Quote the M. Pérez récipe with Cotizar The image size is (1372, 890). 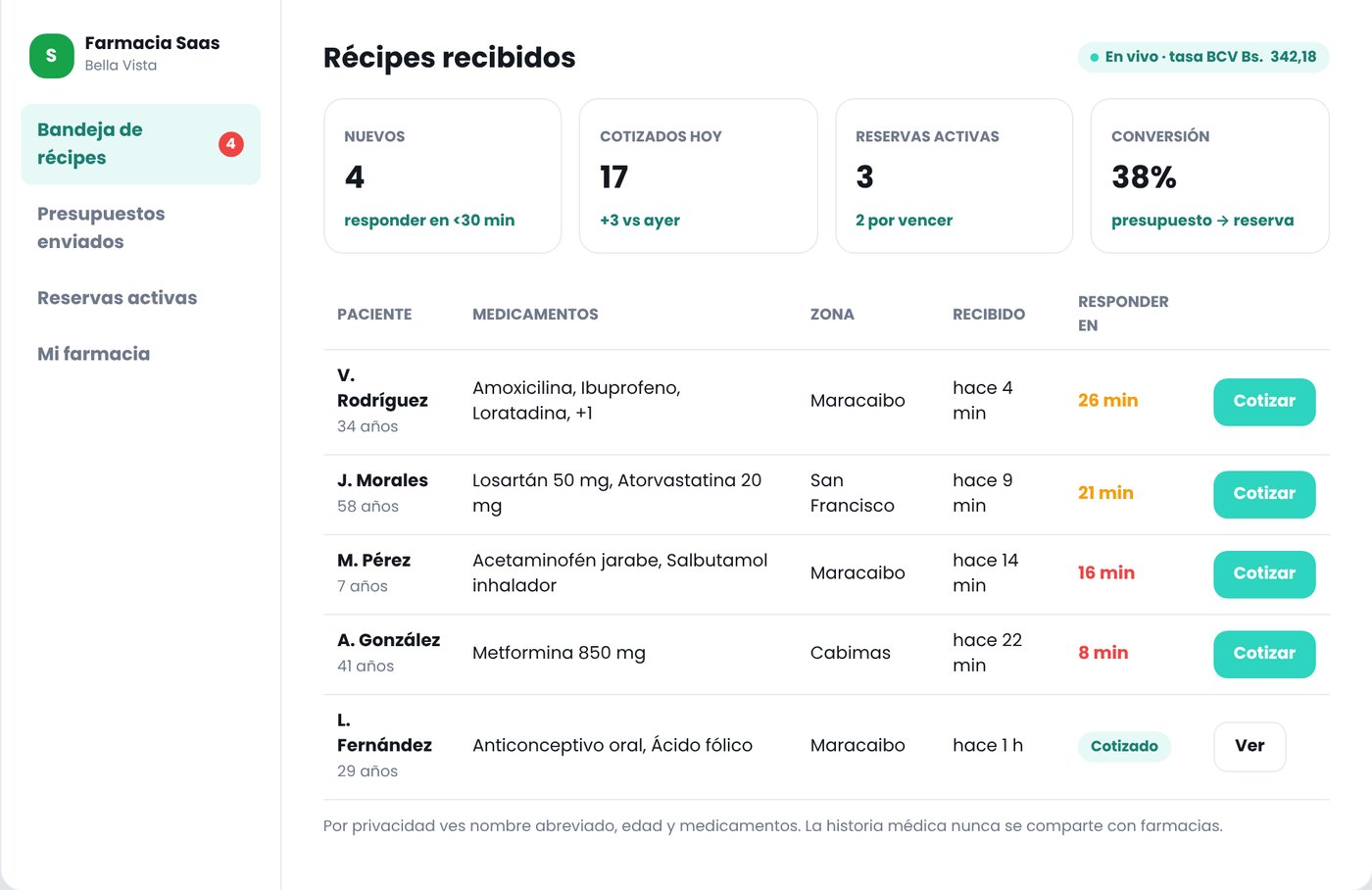1264,574
